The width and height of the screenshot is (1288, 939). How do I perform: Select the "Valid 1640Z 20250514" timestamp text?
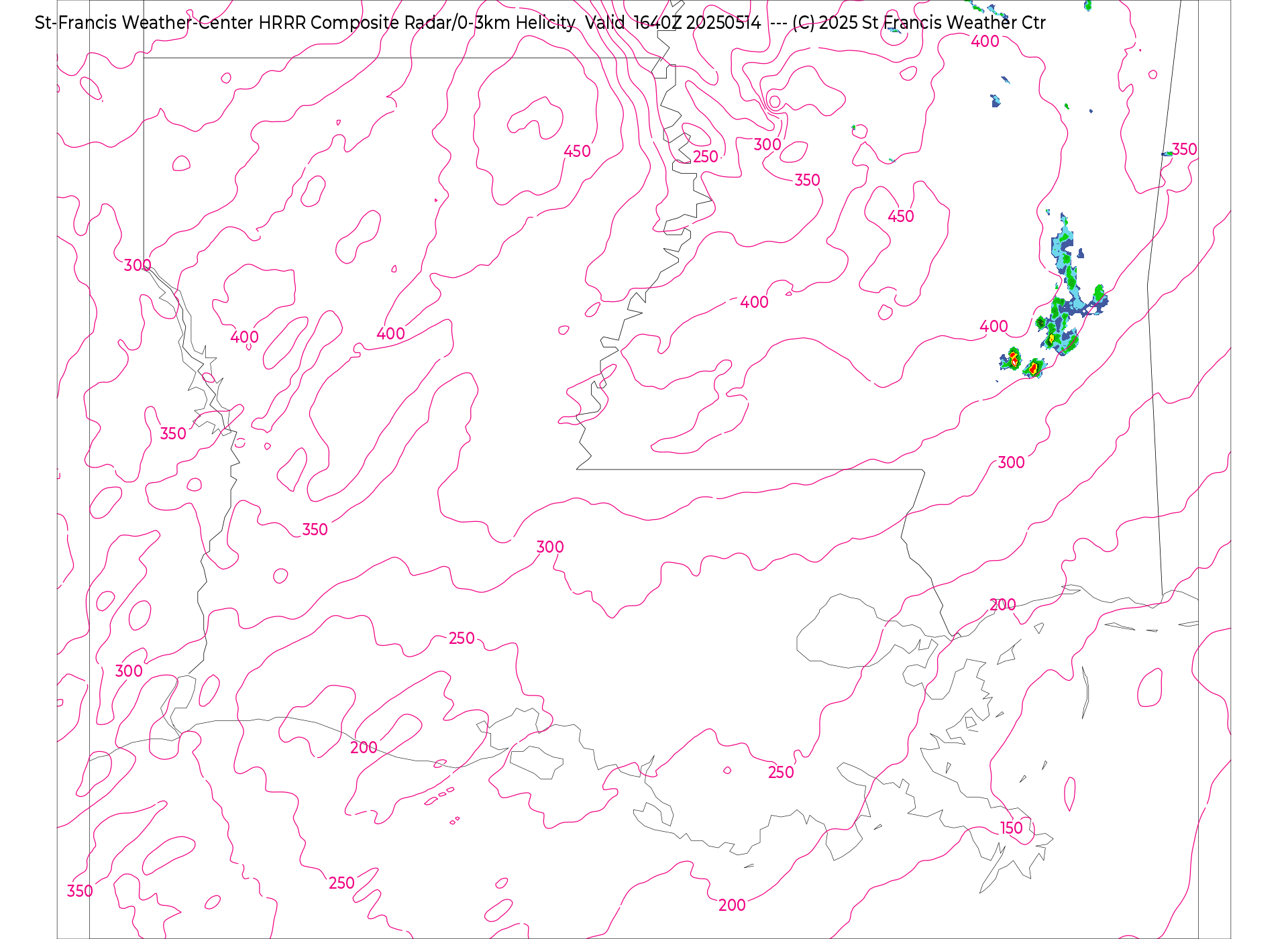(x=673, y=23)
